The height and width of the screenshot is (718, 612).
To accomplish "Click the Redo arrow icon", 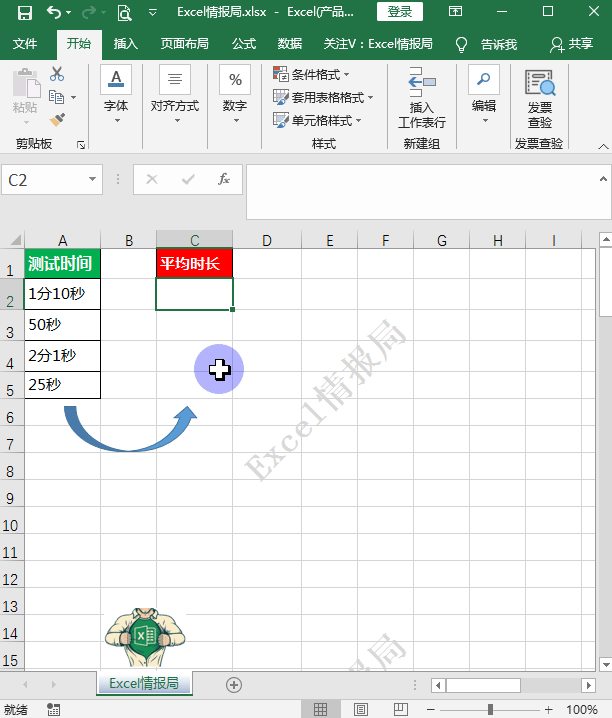I will click(88, 12).
